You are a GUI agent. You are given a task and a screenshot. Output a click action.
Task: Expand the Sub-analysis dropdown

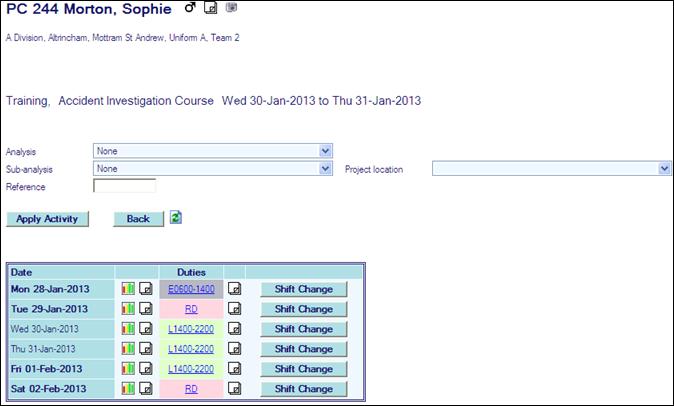coord(212,169)
